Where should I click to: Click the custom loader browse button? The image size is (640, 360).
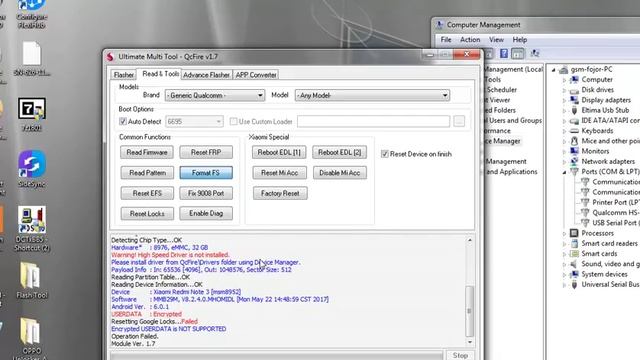coord(459,121)
